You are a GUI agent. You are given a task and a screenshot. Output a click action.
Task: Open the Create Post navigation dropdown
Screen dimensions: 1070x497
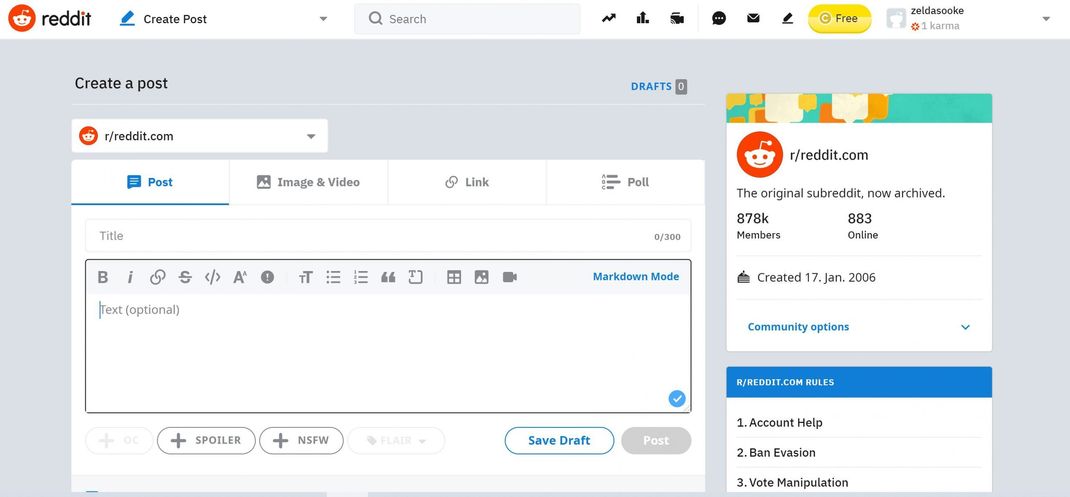tap(224, 19)
